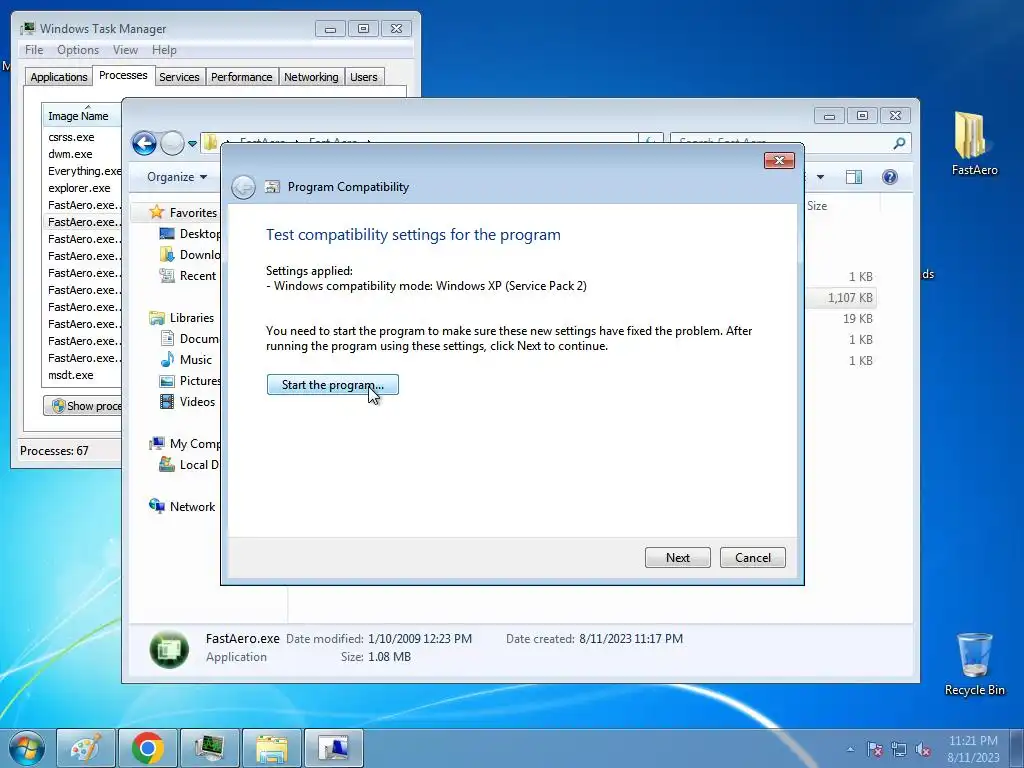Screen dimensions: 1024x768
Task: Open Pictures library in sidebar
Action: click(190, 380)
